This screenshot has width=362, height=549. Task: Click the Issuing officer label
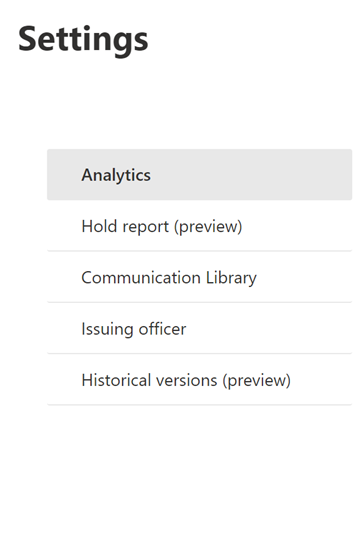[x=133, y=329]
